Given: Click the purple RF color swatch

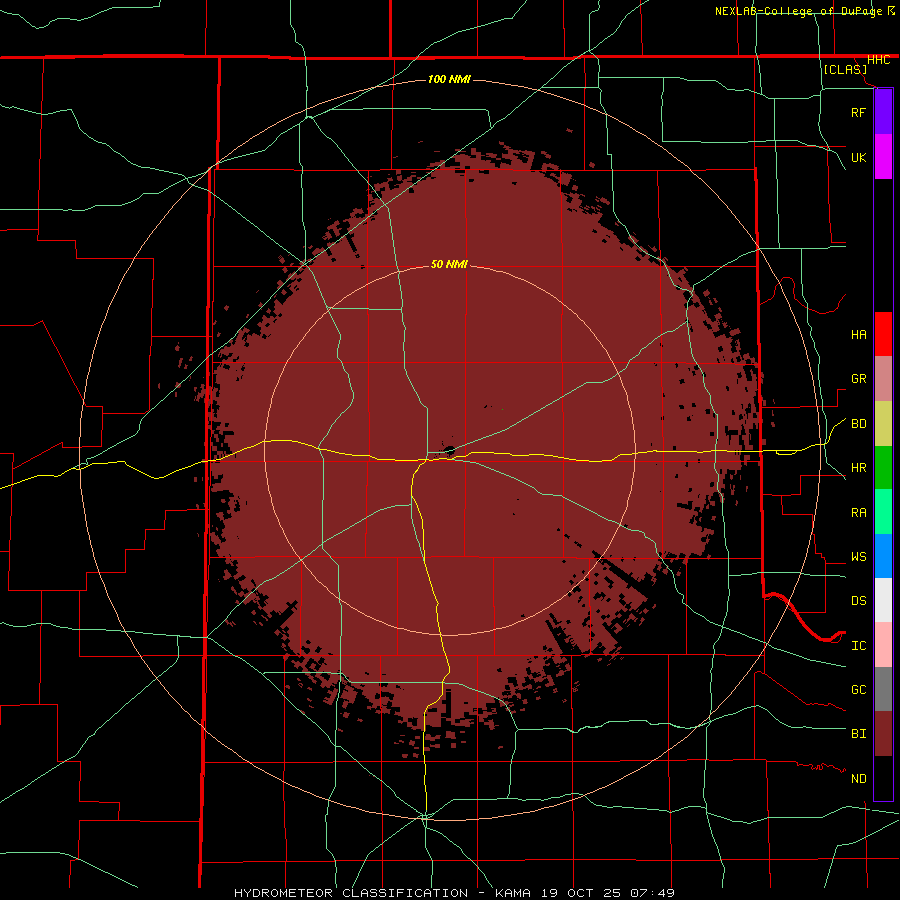Looking at the screenshot, I should [x=883, y=112].
